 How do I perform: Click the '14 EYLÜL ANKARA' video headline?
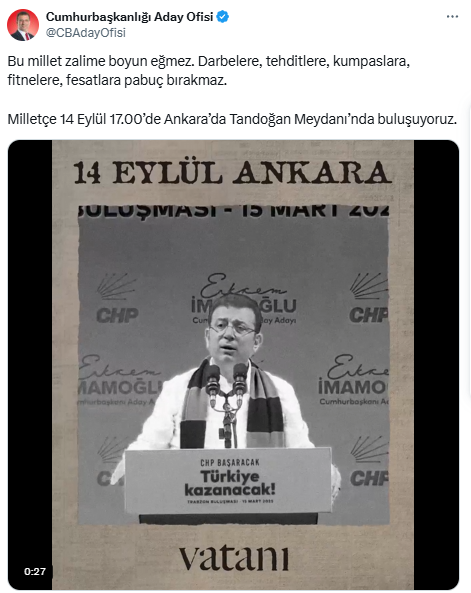[232, 172]
